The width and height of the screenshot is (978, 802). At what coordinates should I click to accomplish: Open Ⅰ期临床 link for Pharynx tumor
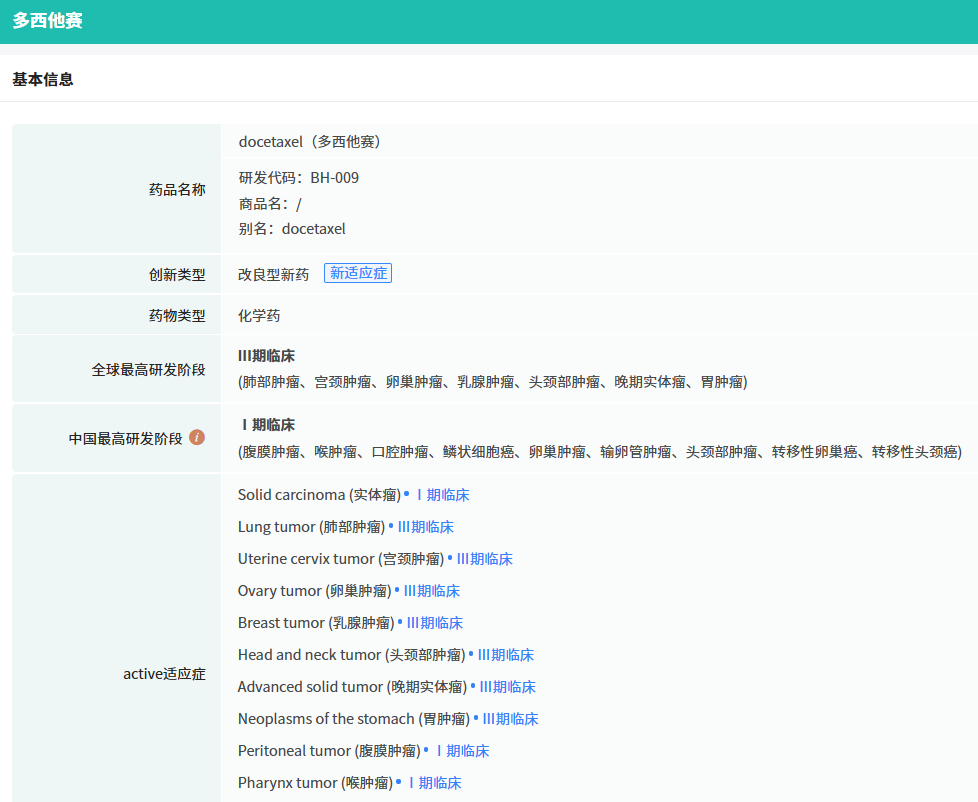(x=433, y=783)
